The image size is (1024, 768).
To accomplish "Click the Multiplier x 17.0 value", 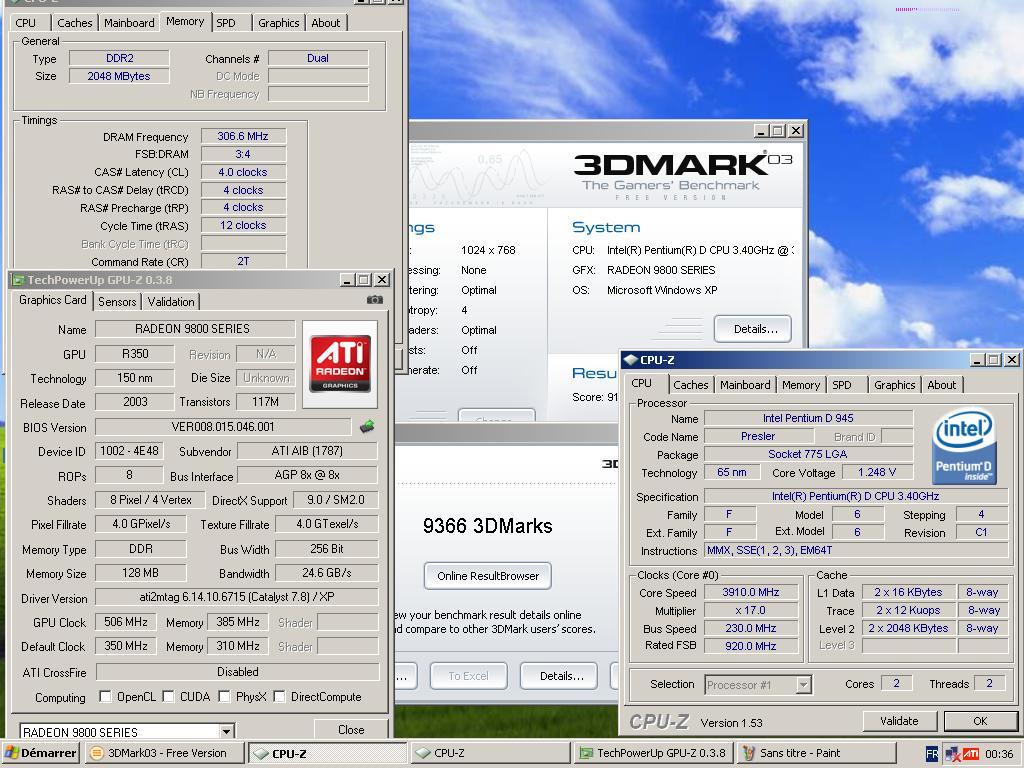I will [x=750, y=611].
